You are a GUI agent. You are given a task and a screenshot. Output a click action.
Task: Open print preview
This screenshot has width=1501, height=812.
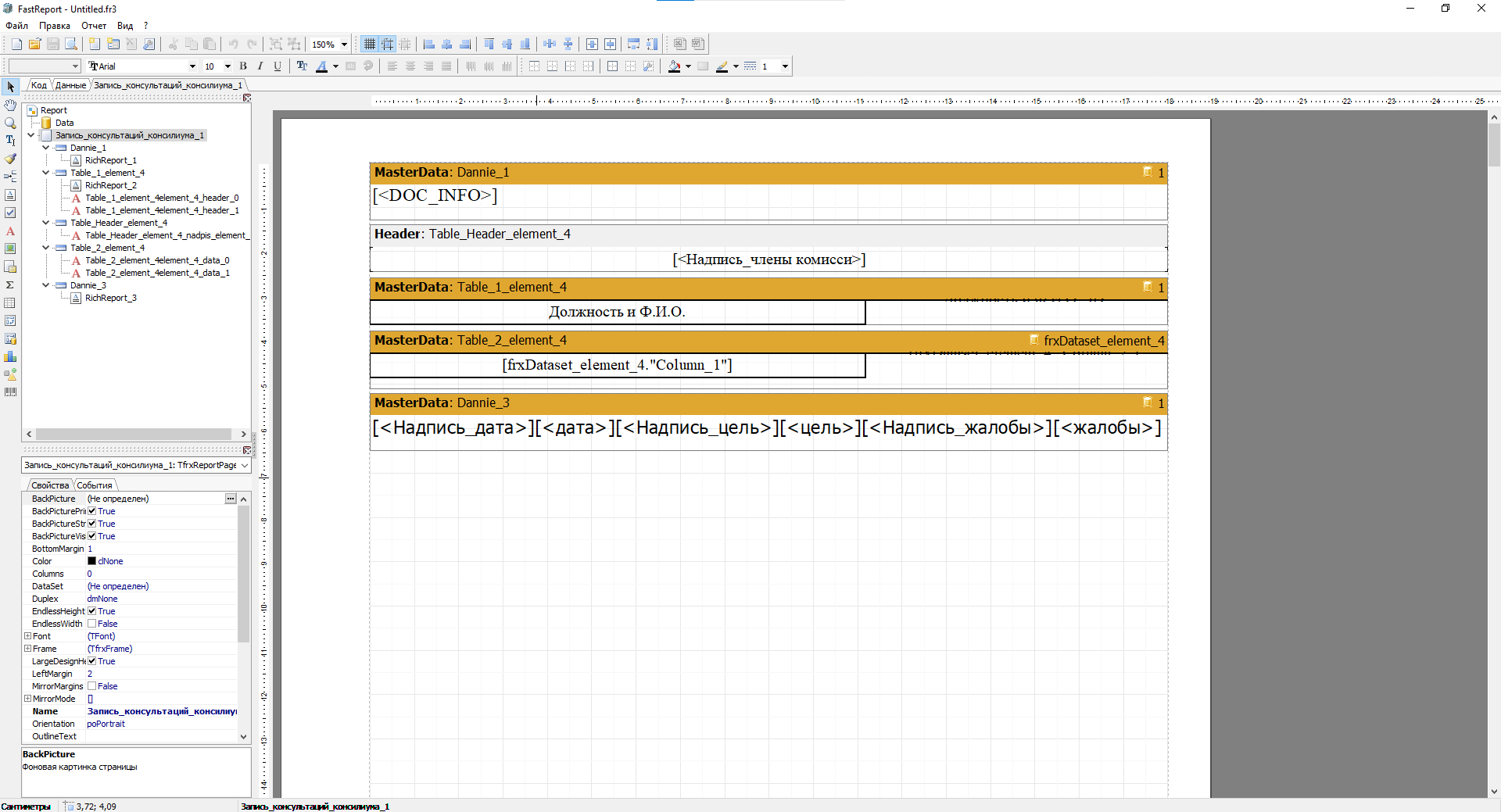[x=71, y=45]
